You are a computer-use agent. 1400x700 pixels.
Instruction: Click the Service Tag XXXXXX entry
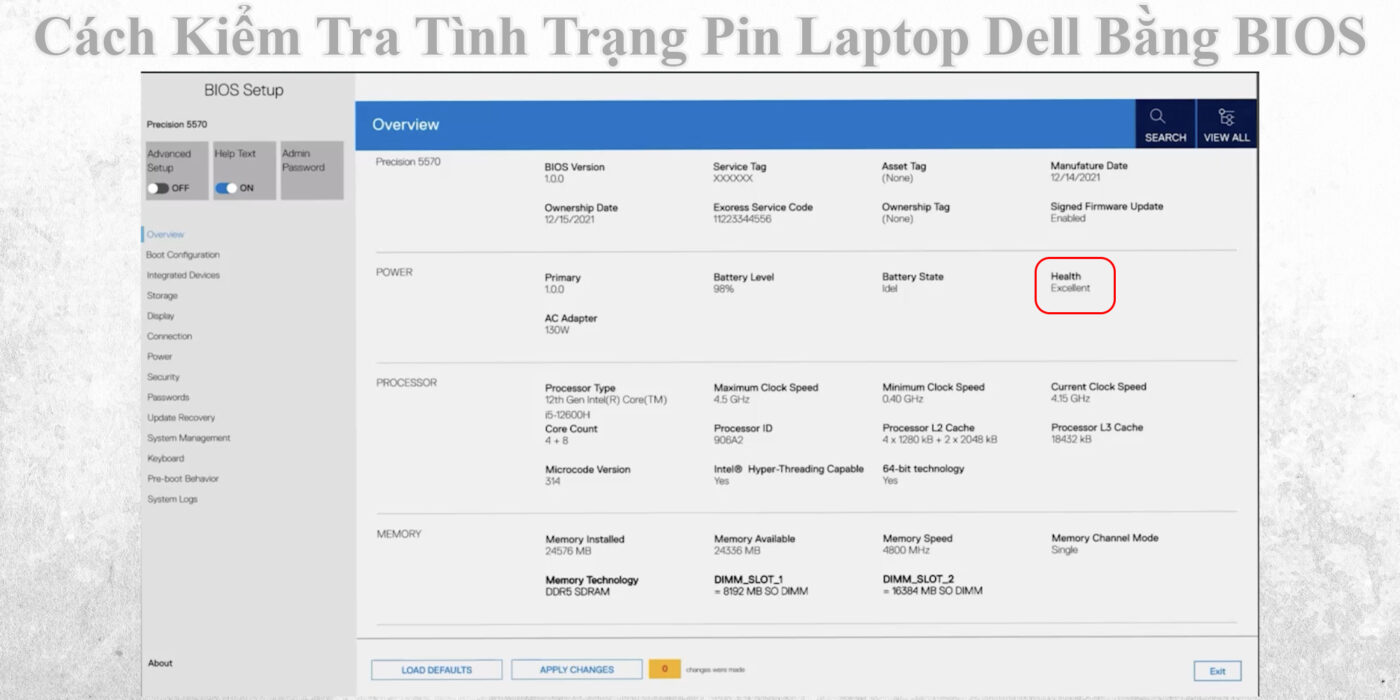tap(740, 172)
